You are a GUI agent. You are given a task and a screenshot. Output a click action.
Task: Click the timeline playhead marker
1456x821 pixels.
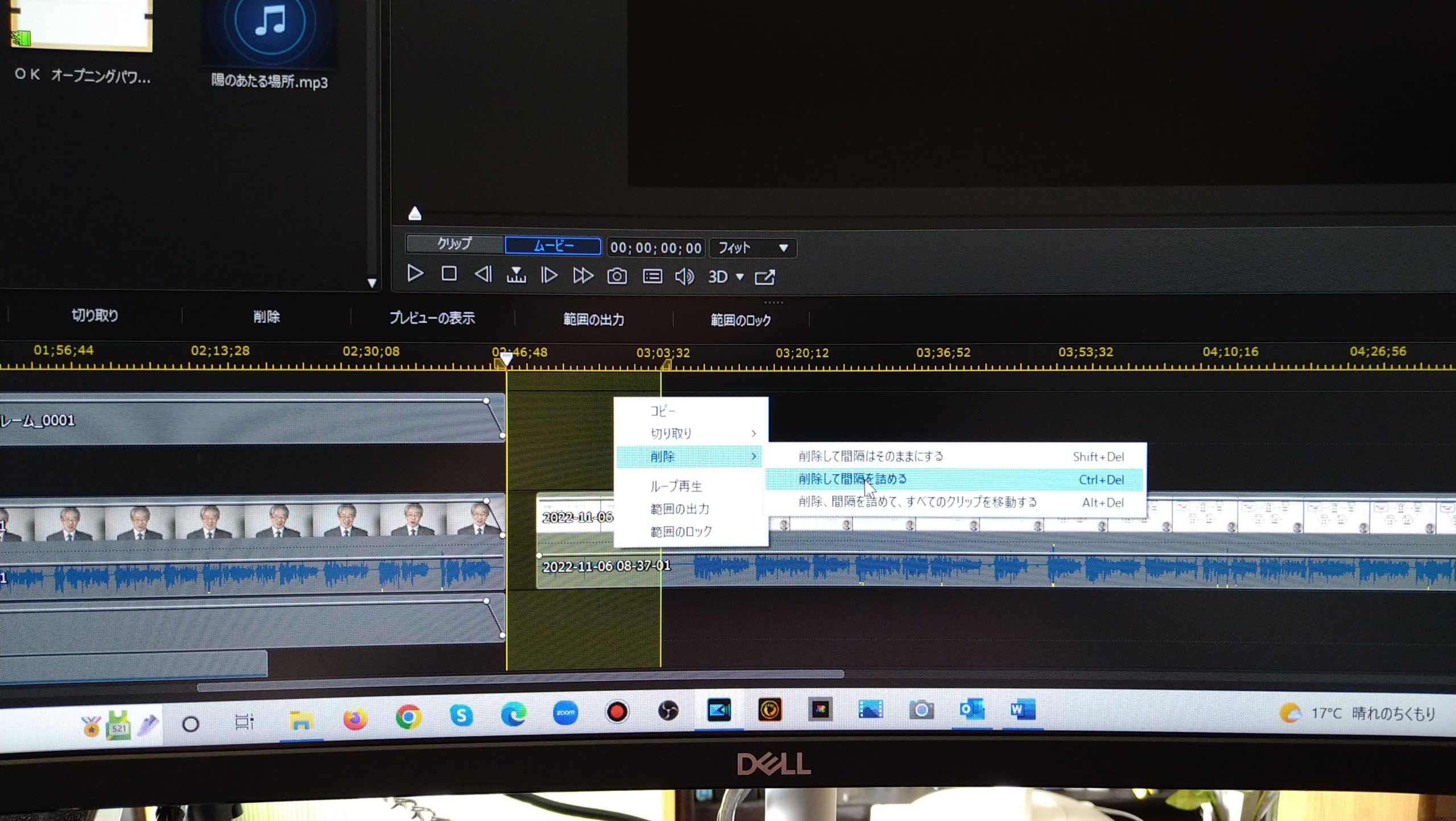(506, 359)
